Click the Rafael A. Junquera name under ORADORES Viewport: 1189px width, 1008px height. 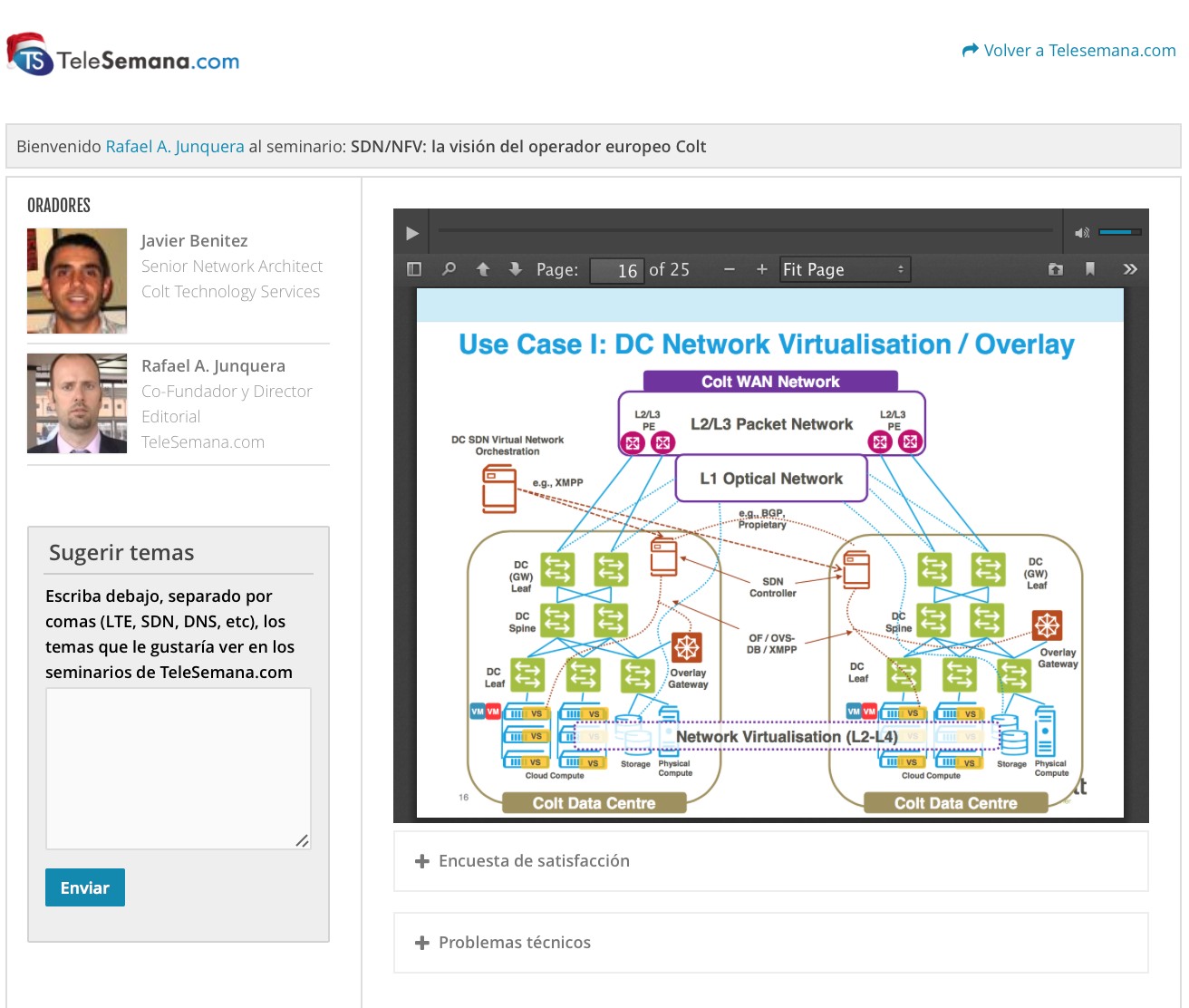click(213, 366)
